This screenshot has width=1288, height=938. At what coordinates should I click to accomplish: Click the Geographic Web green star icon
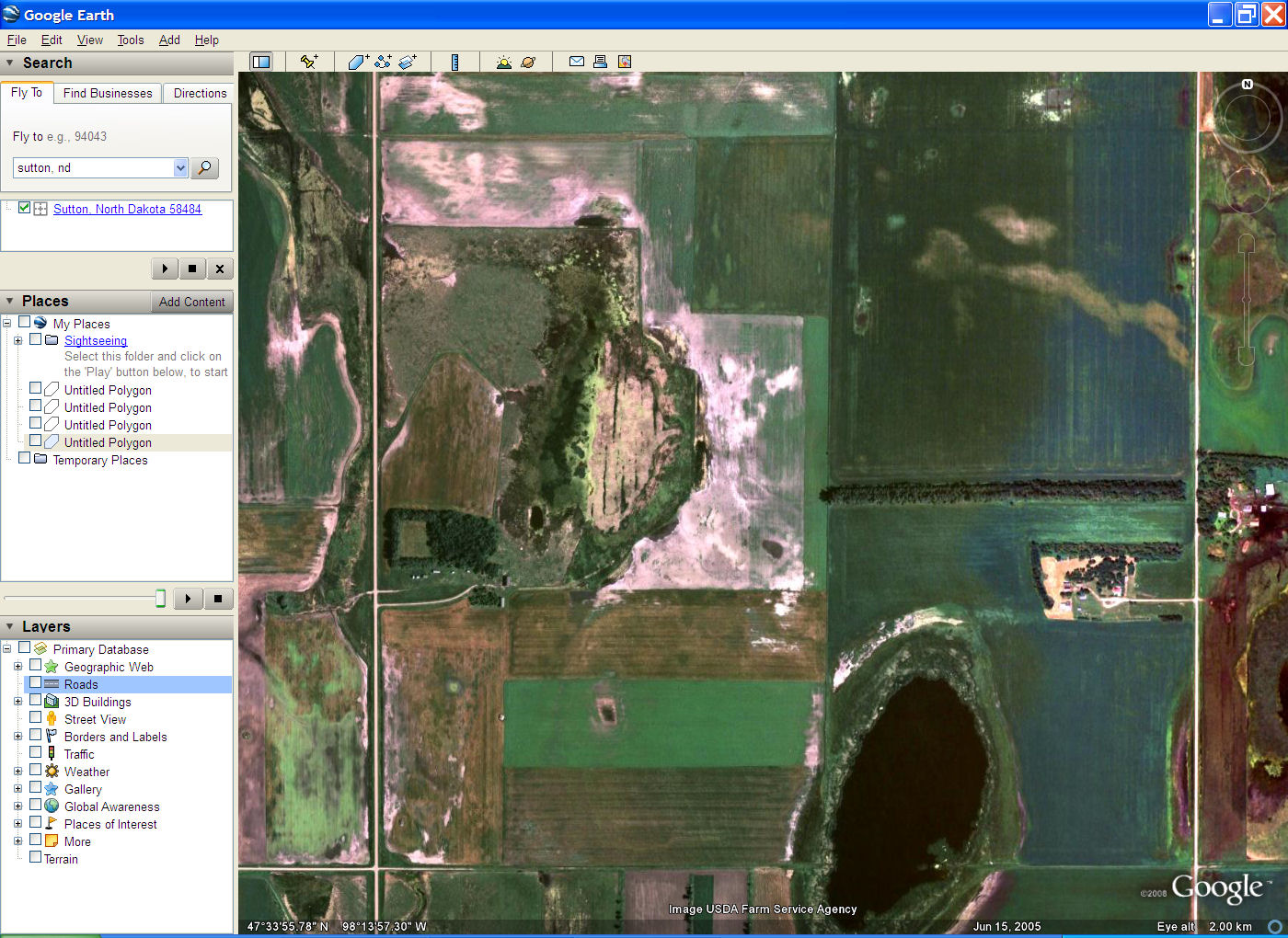coord(52,667)
